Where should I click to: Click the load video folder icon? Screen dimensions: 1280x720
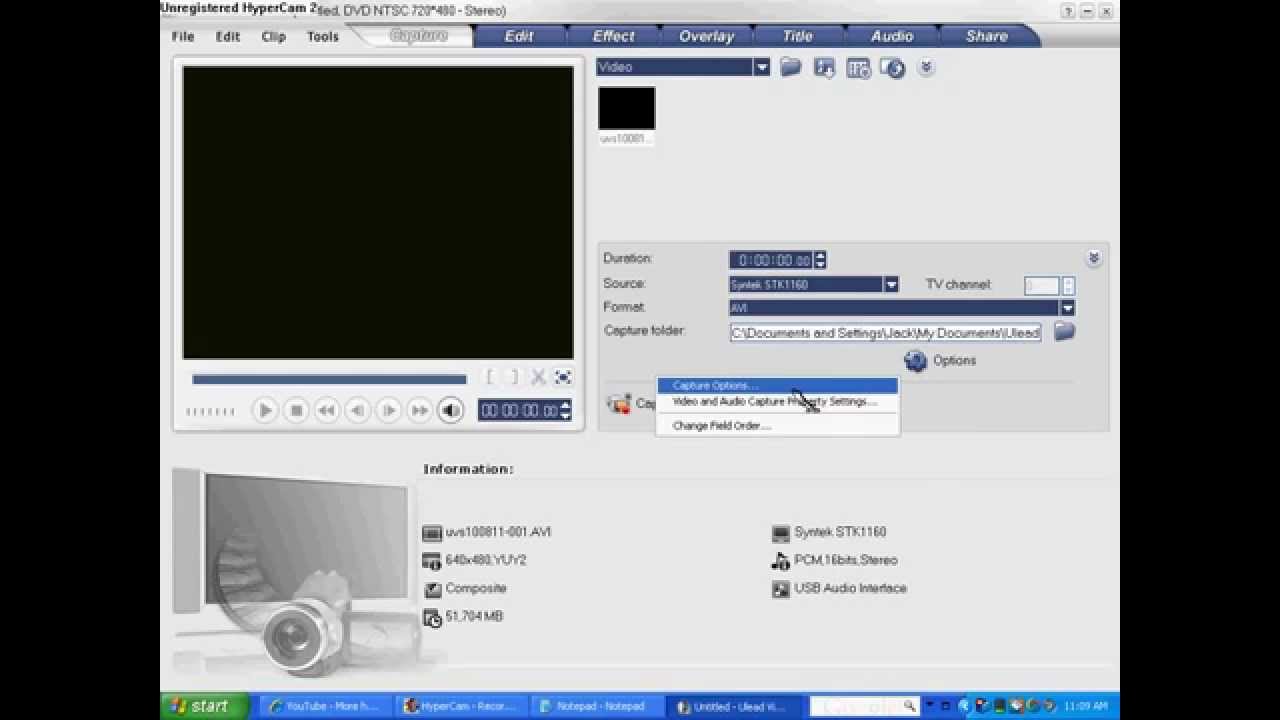791,67
